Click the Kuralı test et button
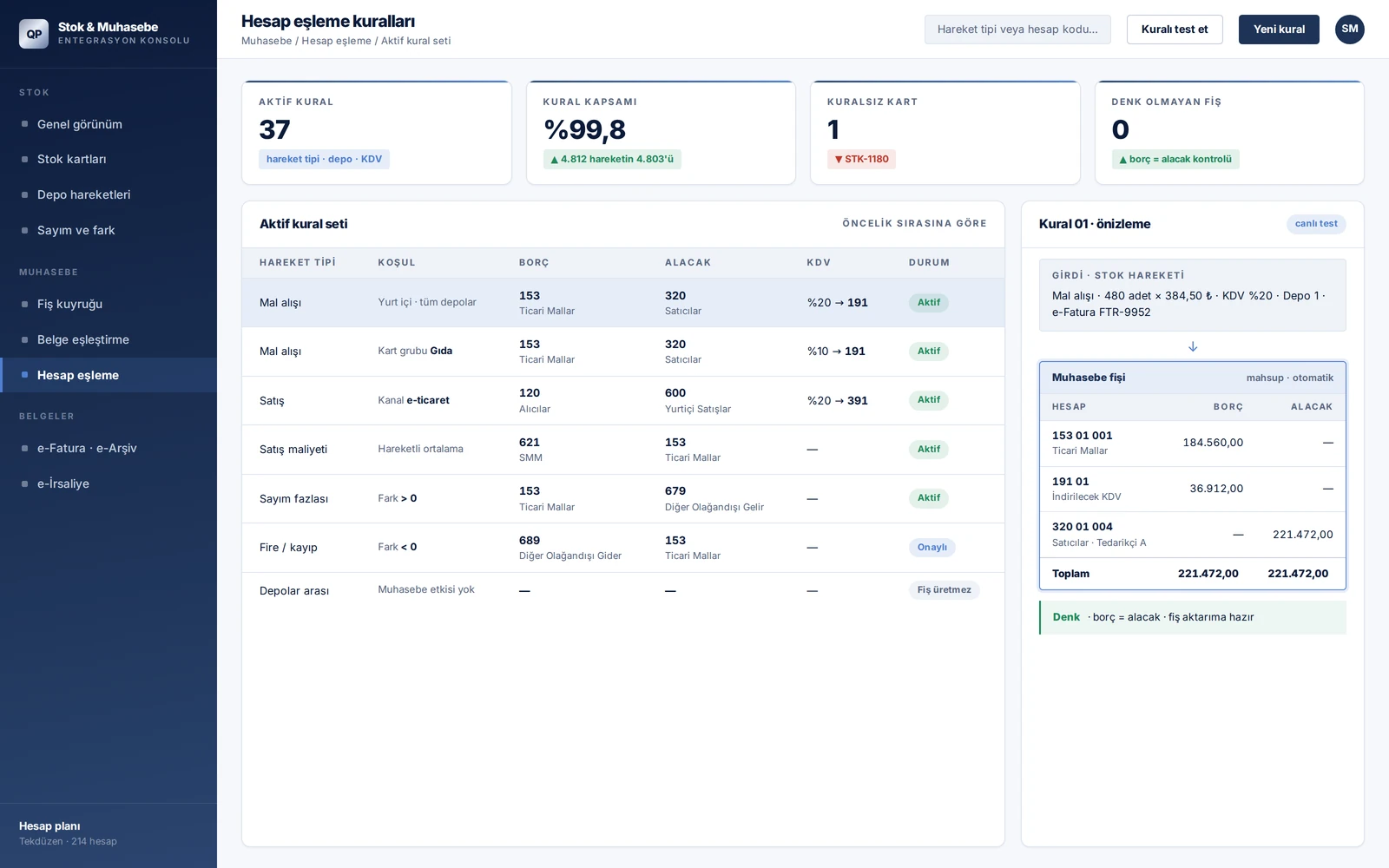Image resolution: width=1389 pixels, height=868 pixels. pyautogui.click(x=1175, y=30)
